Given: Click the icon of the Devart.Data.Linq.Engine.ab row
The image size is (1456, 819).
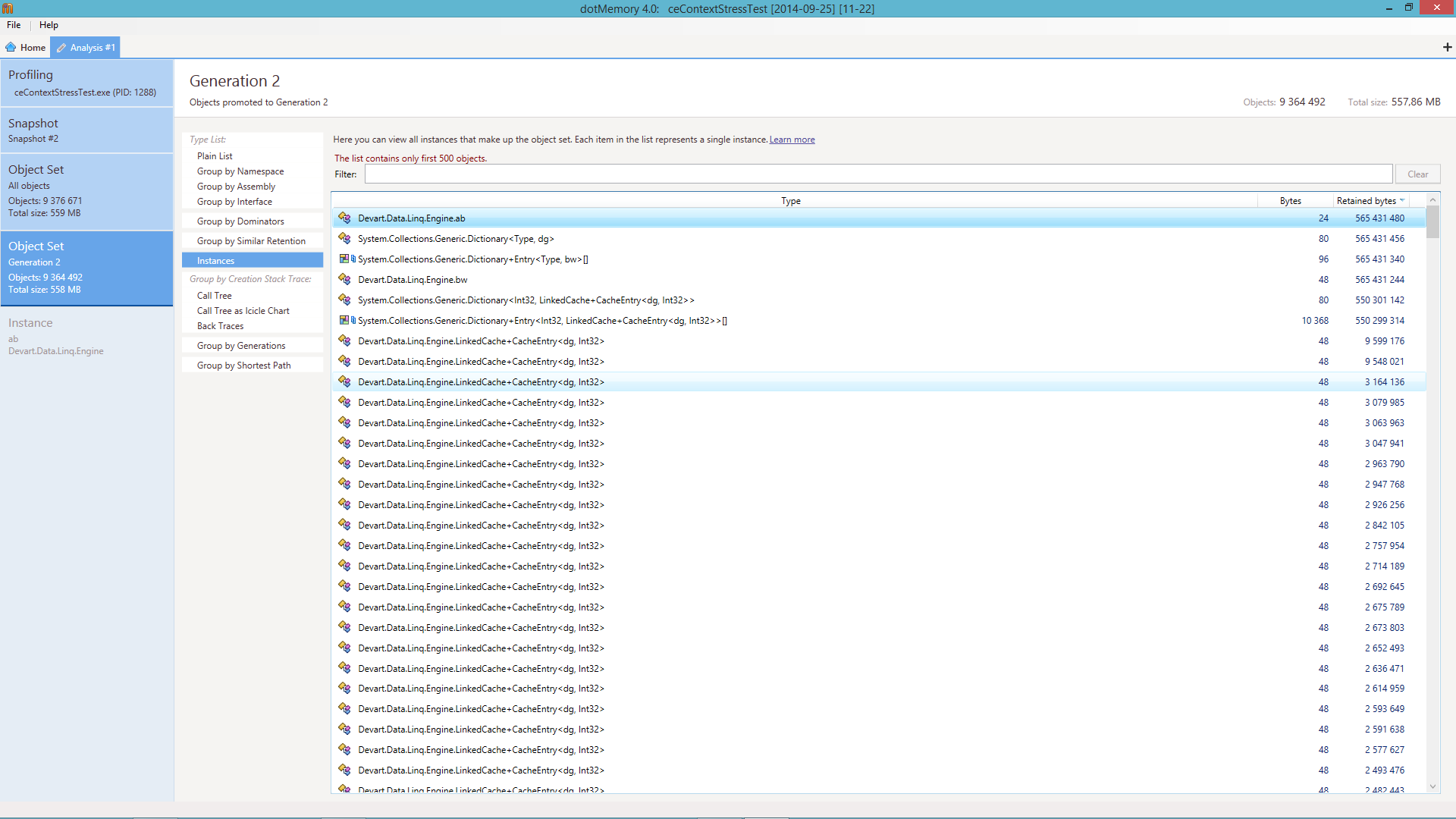Looking at the screenshot, I should coord(344,218).
